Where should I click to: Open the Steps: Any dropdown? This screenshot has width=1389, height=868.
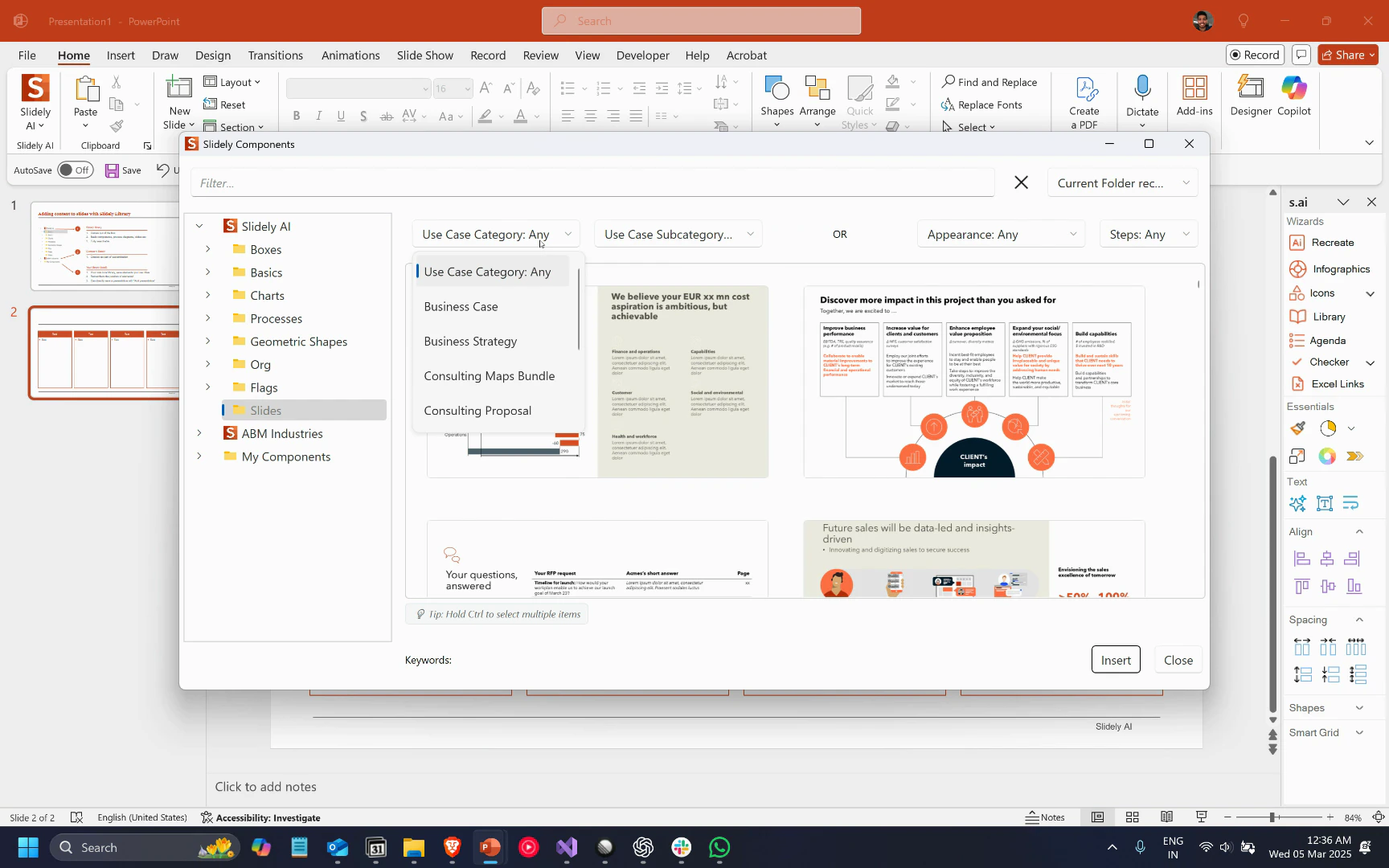[x=1149, y=235]
